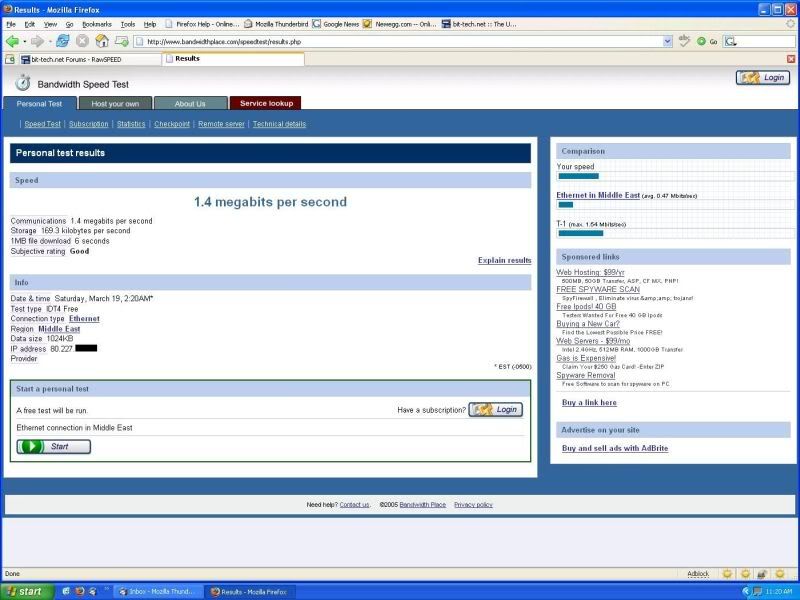
Task: Click the abc spell-check toolbar icon
Action: [684, 41]
